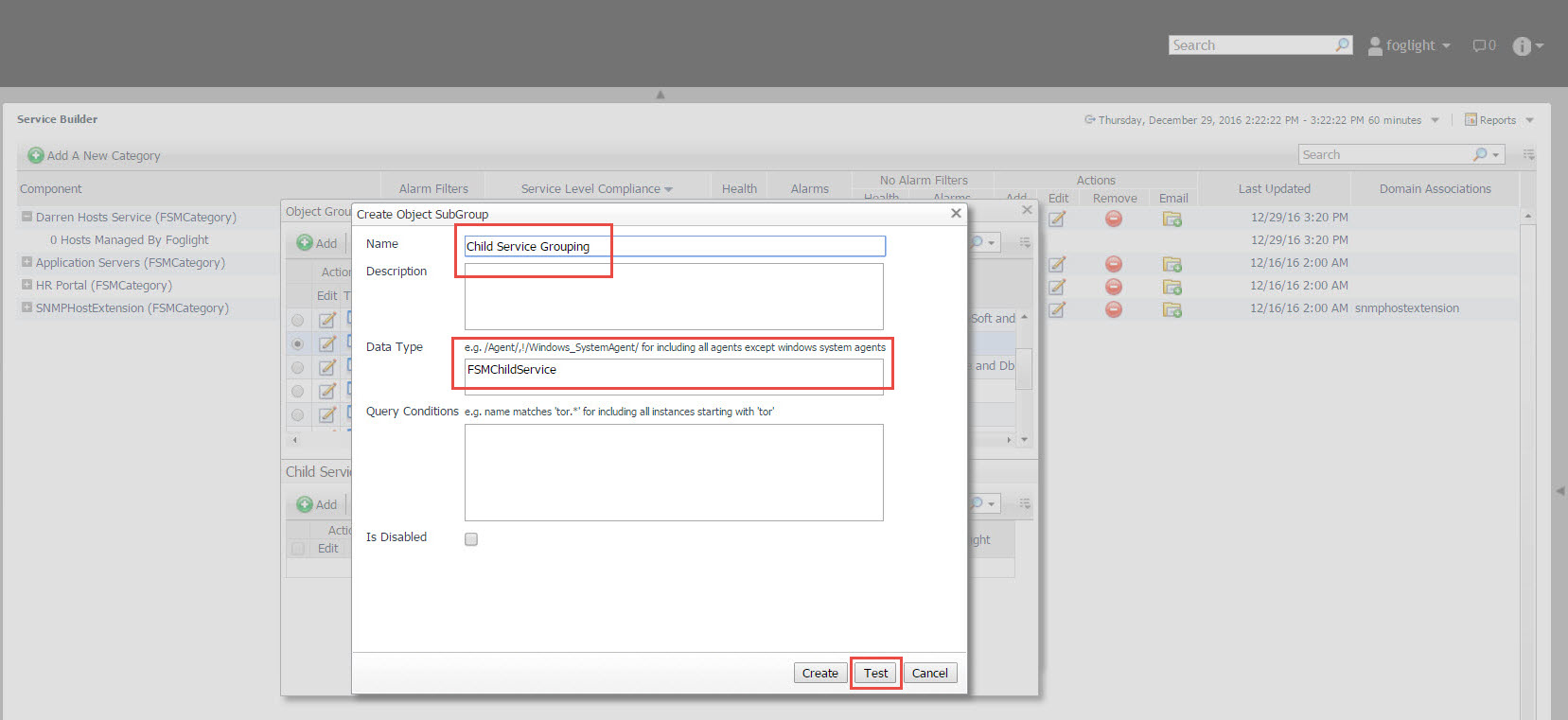Open the alarm messages bubble icon
The width and height of the screenshot is (1568, 720).
[1483, 45]
